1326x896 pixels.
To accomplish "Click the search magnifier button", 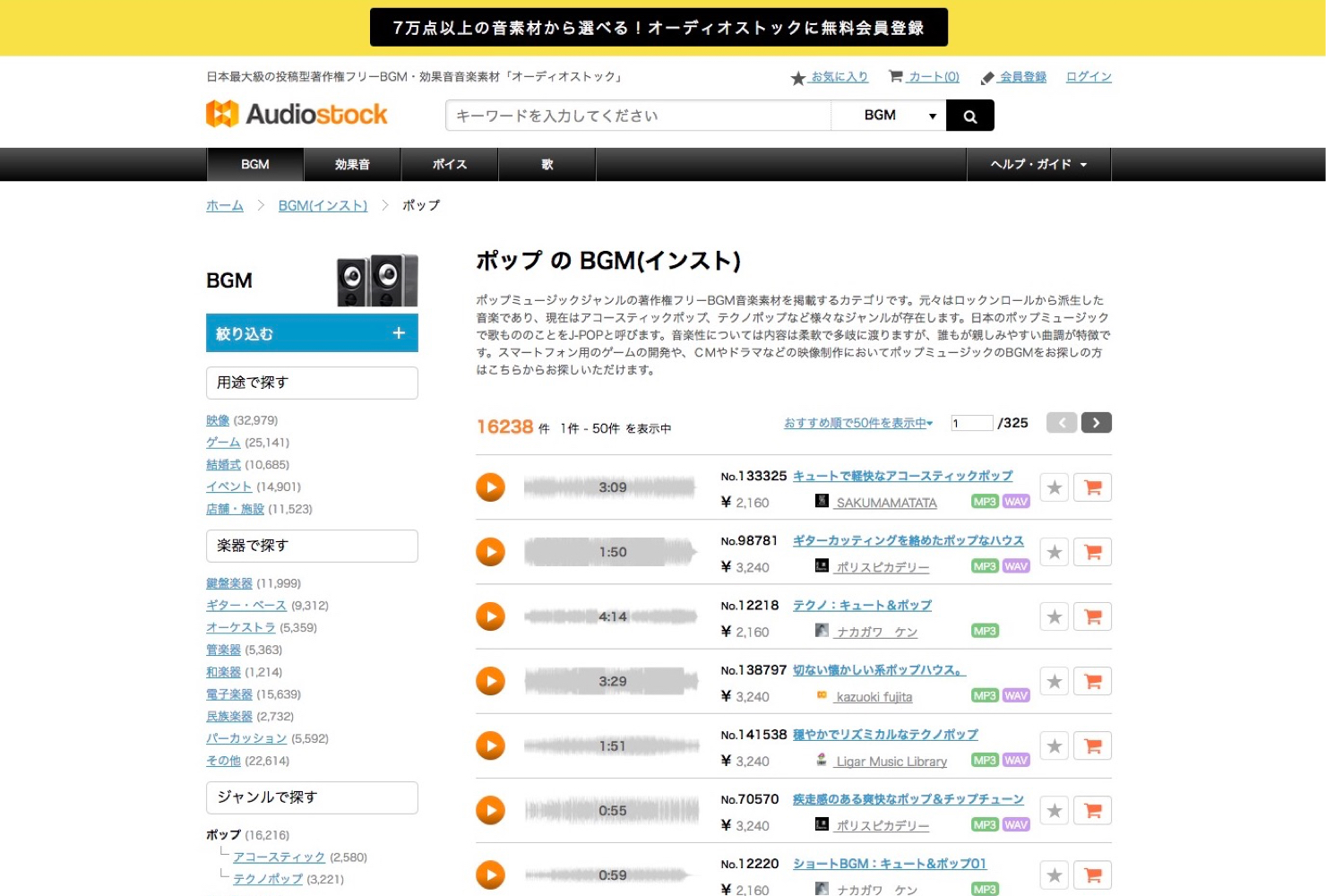I will tap(969, 116).
